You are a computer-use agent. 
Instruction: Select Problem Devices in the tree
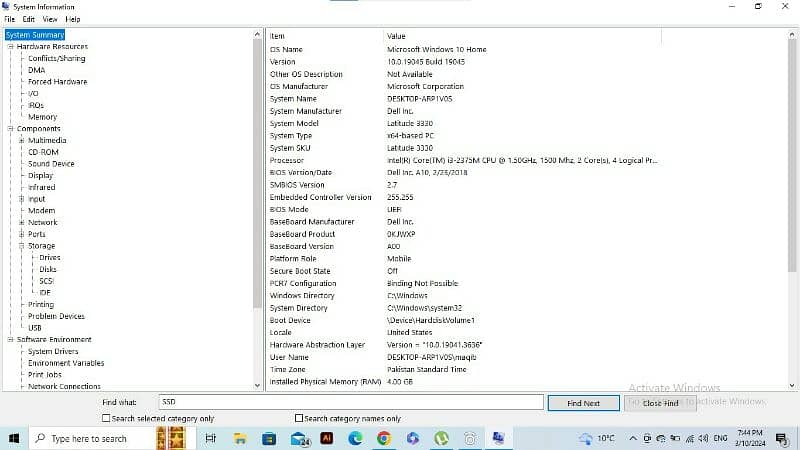tap(56, 316)
